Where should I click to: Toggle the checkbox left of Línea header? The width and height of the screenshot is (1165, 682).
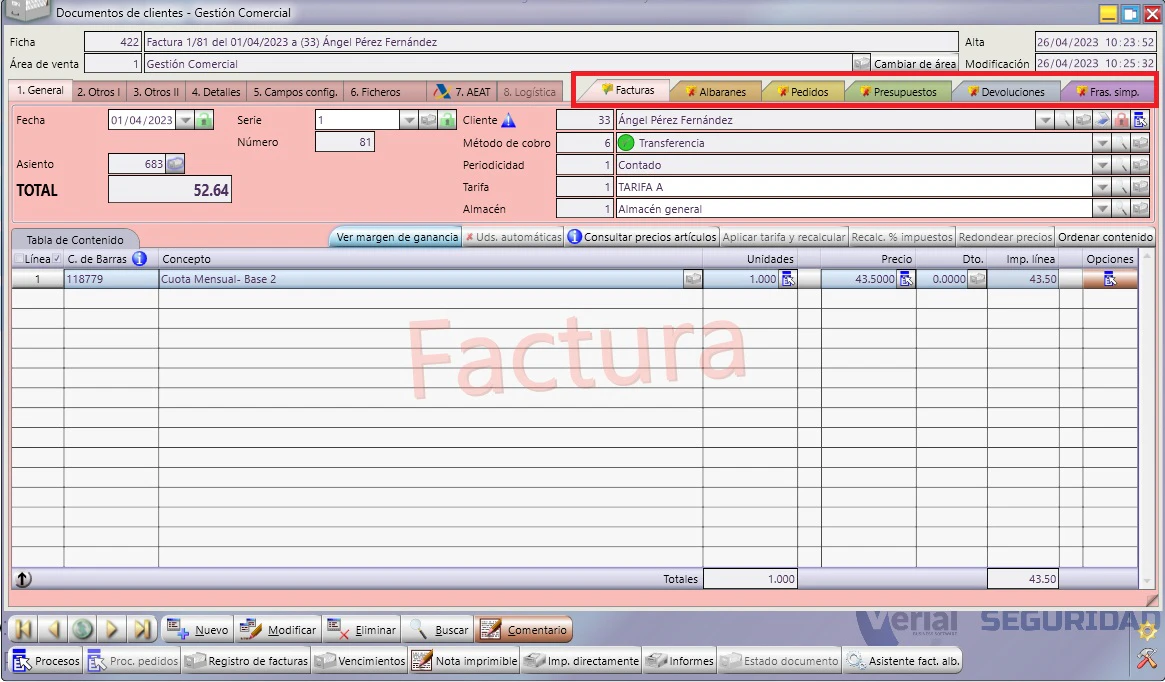pos(19,259)
